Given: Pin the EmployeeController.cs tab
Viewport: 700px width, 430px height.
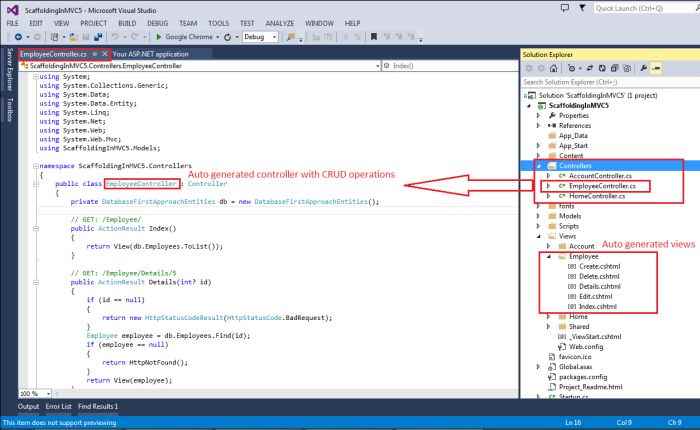Looking at the screenshot, I should [94, 52].
